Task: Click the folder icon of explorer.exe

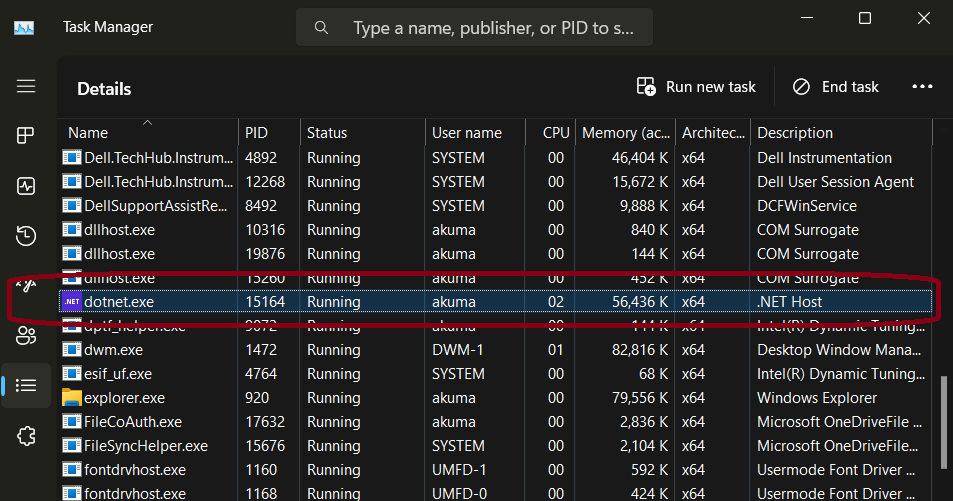Action: [x=72, y=398]
